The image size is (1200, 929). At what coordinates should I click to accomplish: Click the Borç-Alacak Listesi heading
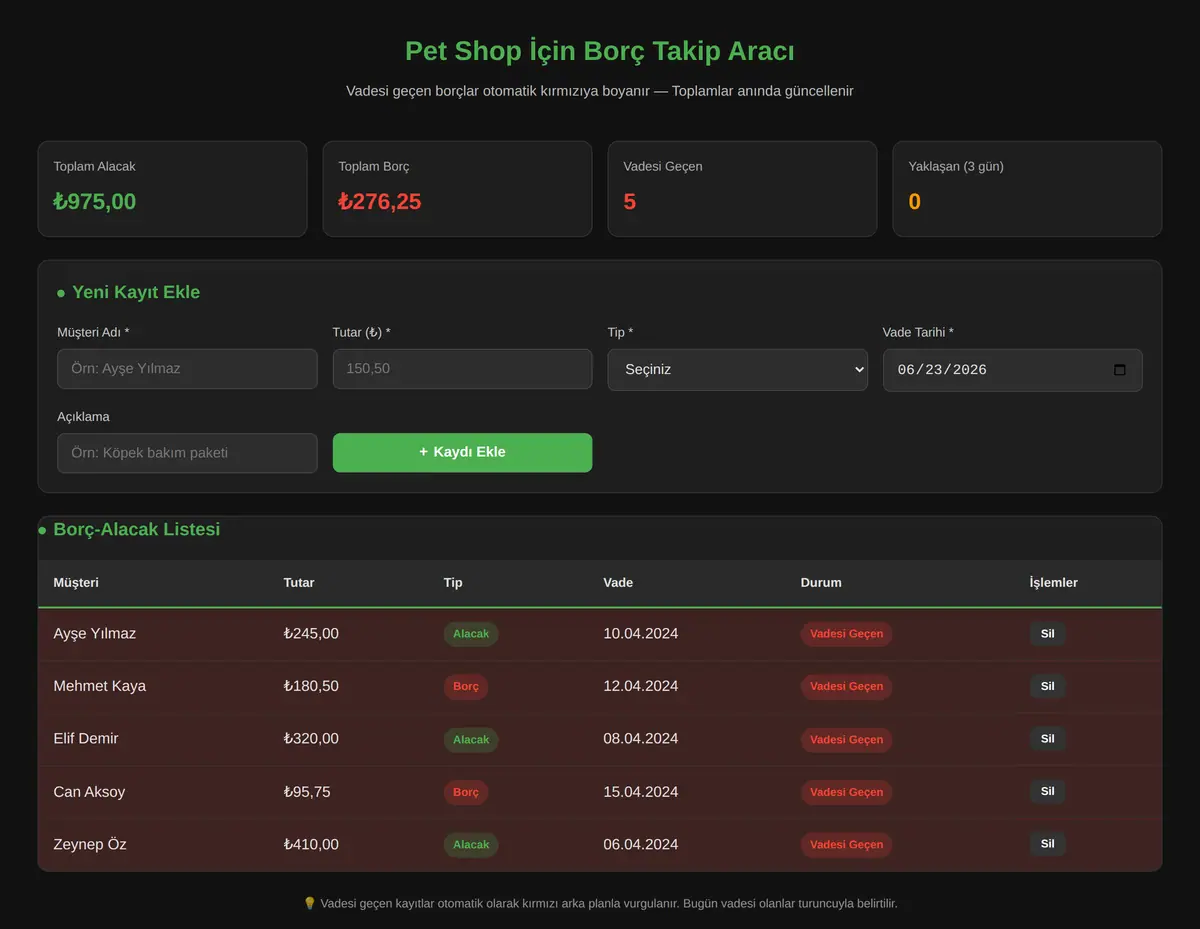pyautogui.click(x=137, y=529)
